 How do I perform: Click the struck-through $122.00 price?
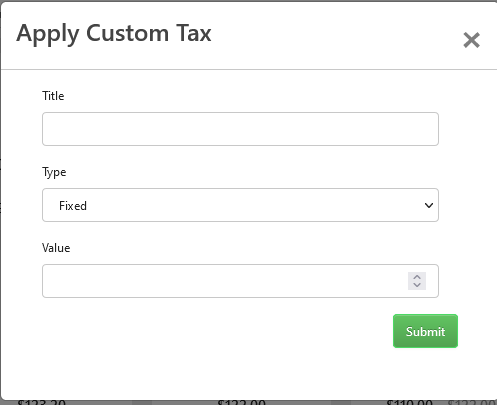[472, 402]
